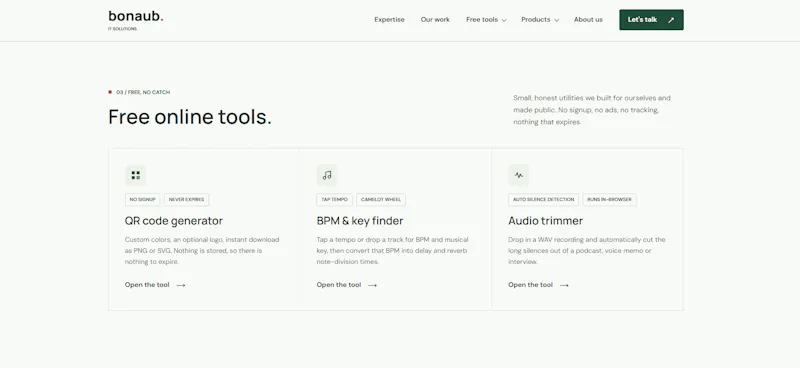Expand the Products chevron arrow
The image size is (800, 368).
tap(556, 20)
